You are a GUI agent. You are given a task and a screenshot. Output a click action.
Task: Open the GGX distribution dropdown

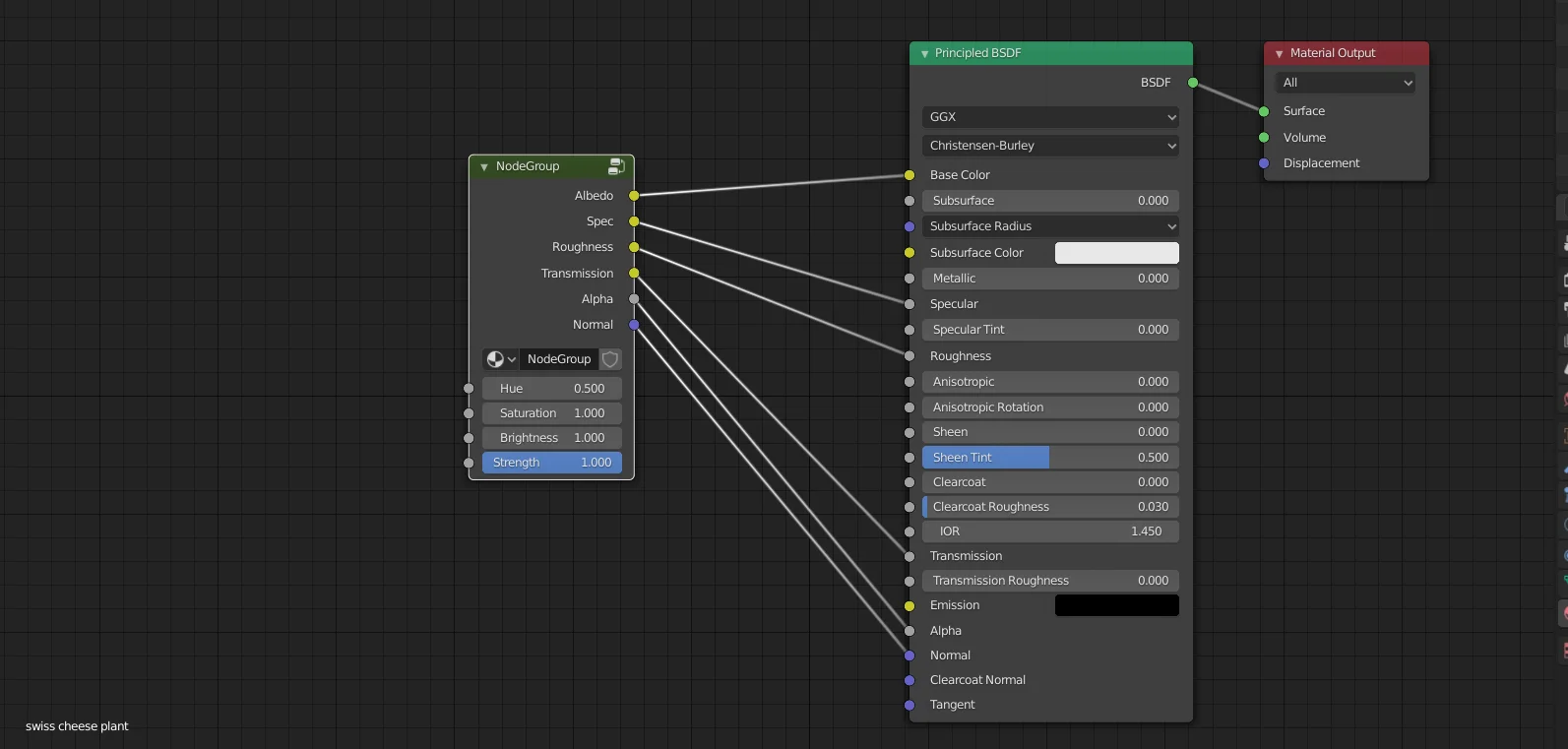coord(1050,117)
